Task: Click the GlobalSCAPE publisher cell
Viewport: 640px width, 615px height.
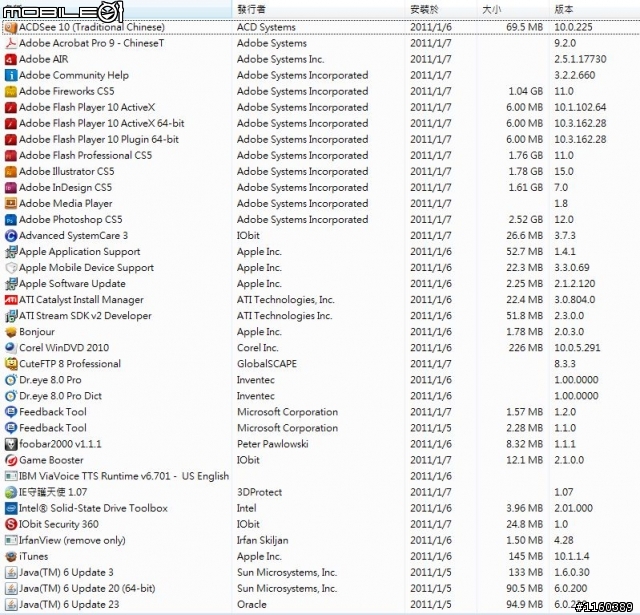Action: pyautogui.click(x=267, y=364)
